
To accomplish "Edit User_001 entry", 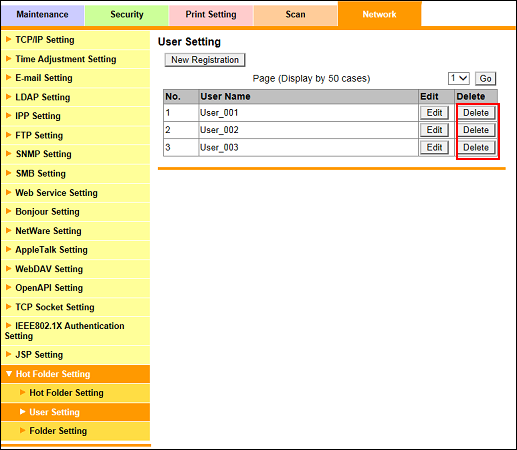I will pos(434,113).
